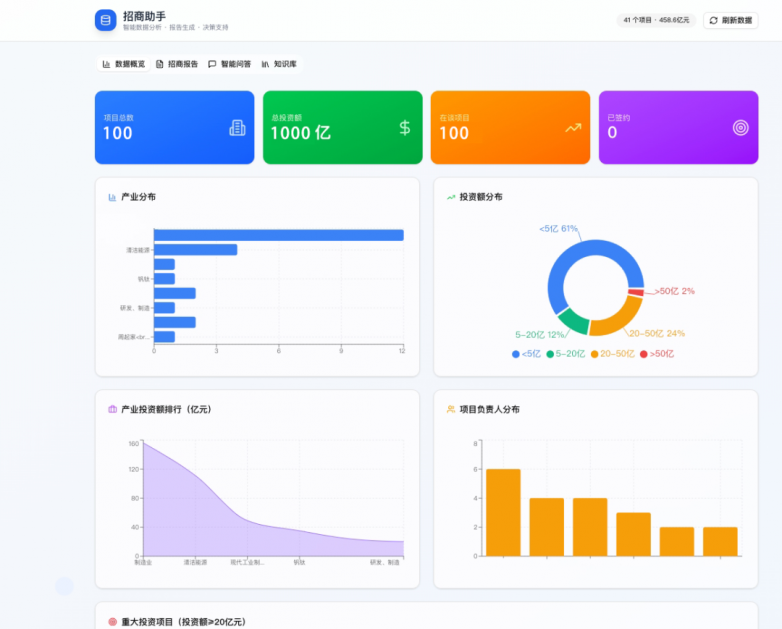Open the 招商报告 tab
Screen dimensions: 782x629
177,64
